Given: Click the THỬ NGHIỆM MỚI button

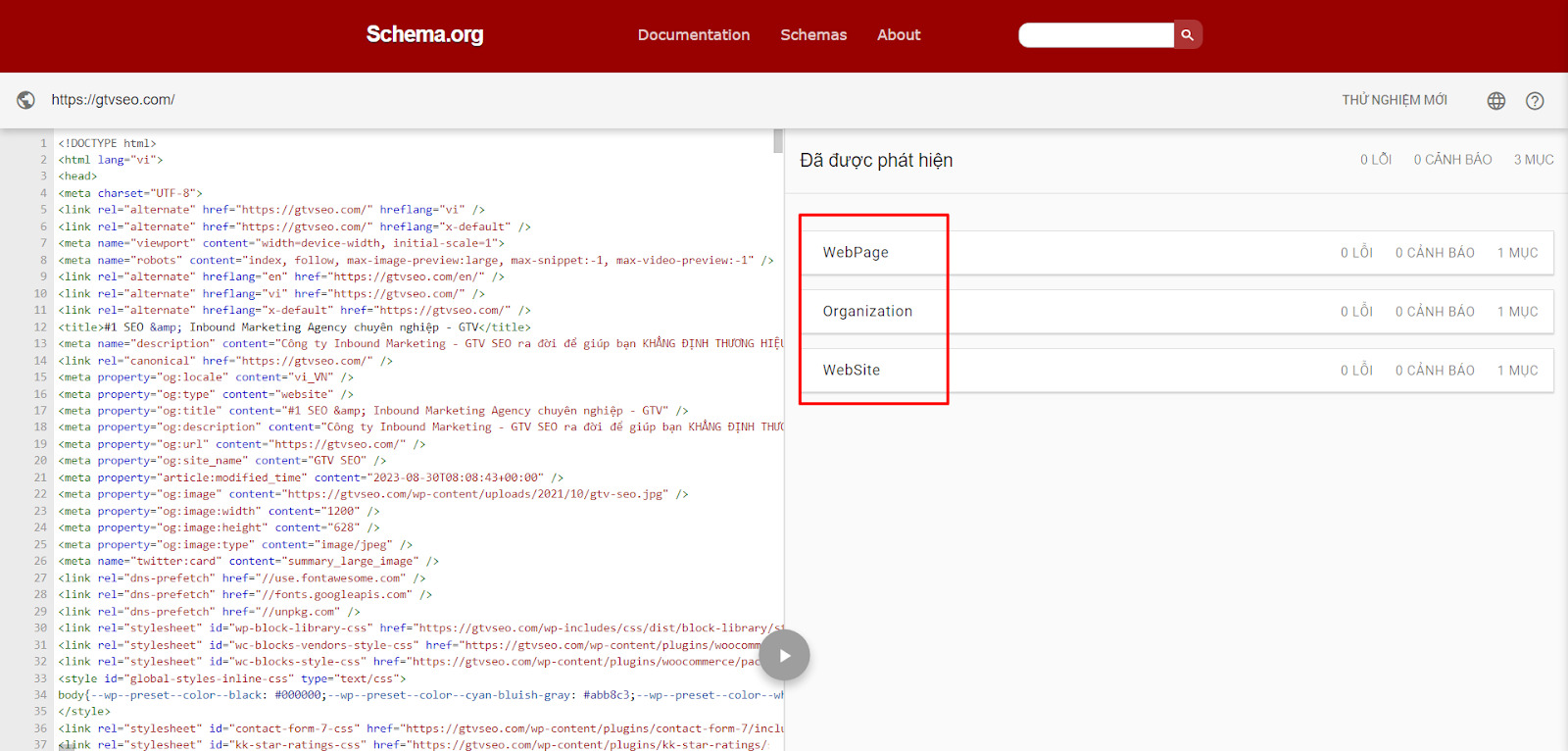Looking at the screenshot, I should pyautogui.click(x=1394, y=100).
